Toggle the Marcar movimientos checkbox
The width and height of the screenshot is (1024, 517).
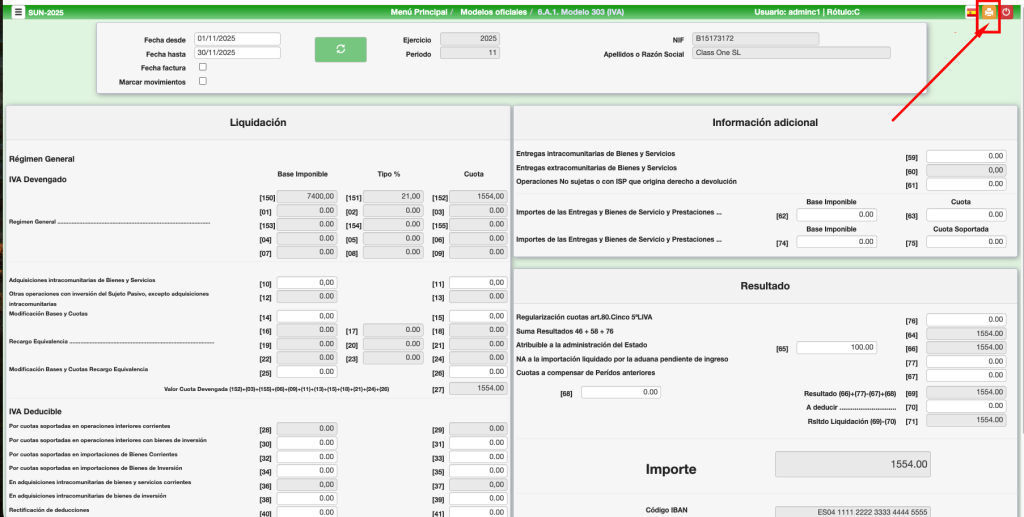[x=203, y=82]
